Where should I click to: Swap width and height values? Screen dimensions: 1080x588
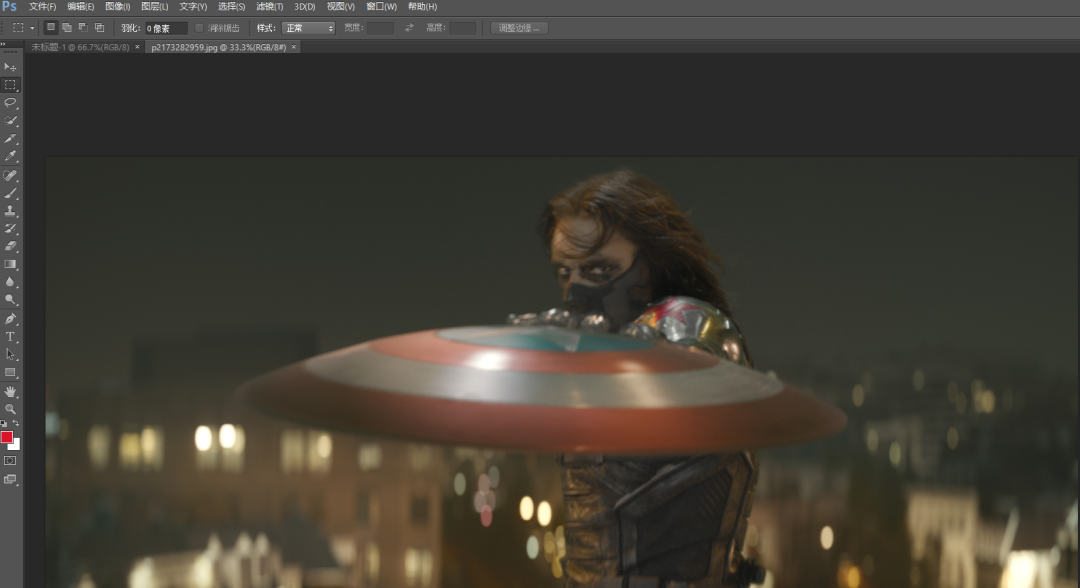409,28
